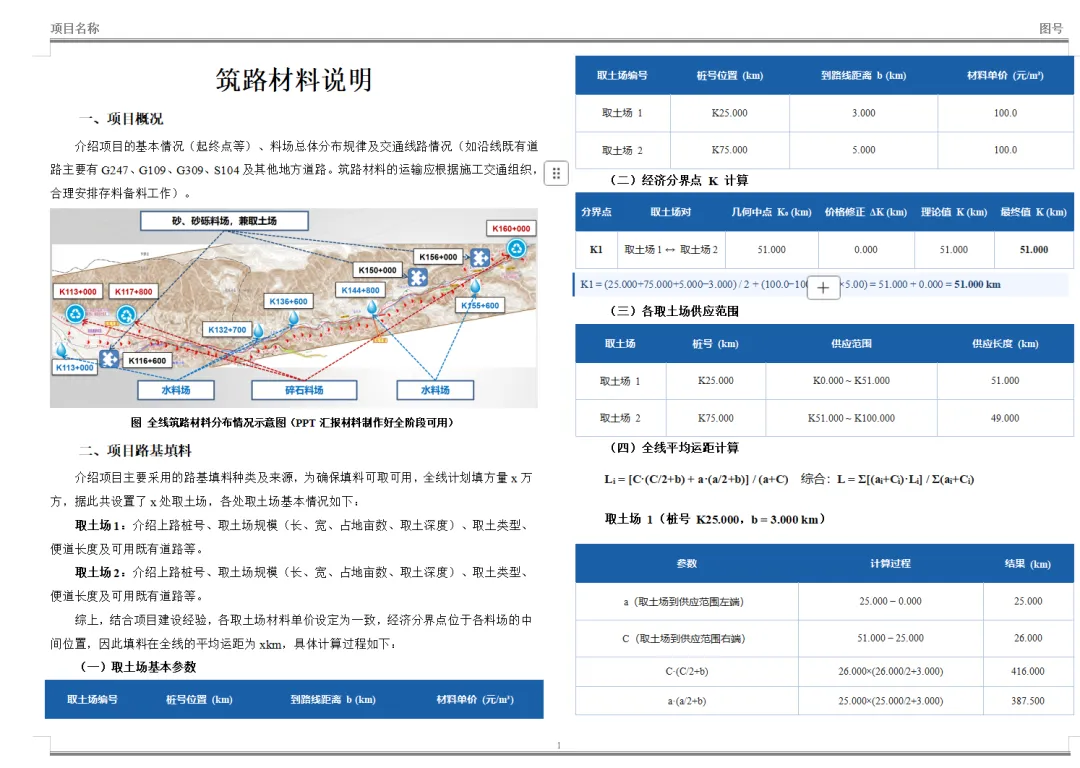Viewport: 1080px width, 768px height.
Task: Click the map label "K144+800"
Action: click(360, 290)
